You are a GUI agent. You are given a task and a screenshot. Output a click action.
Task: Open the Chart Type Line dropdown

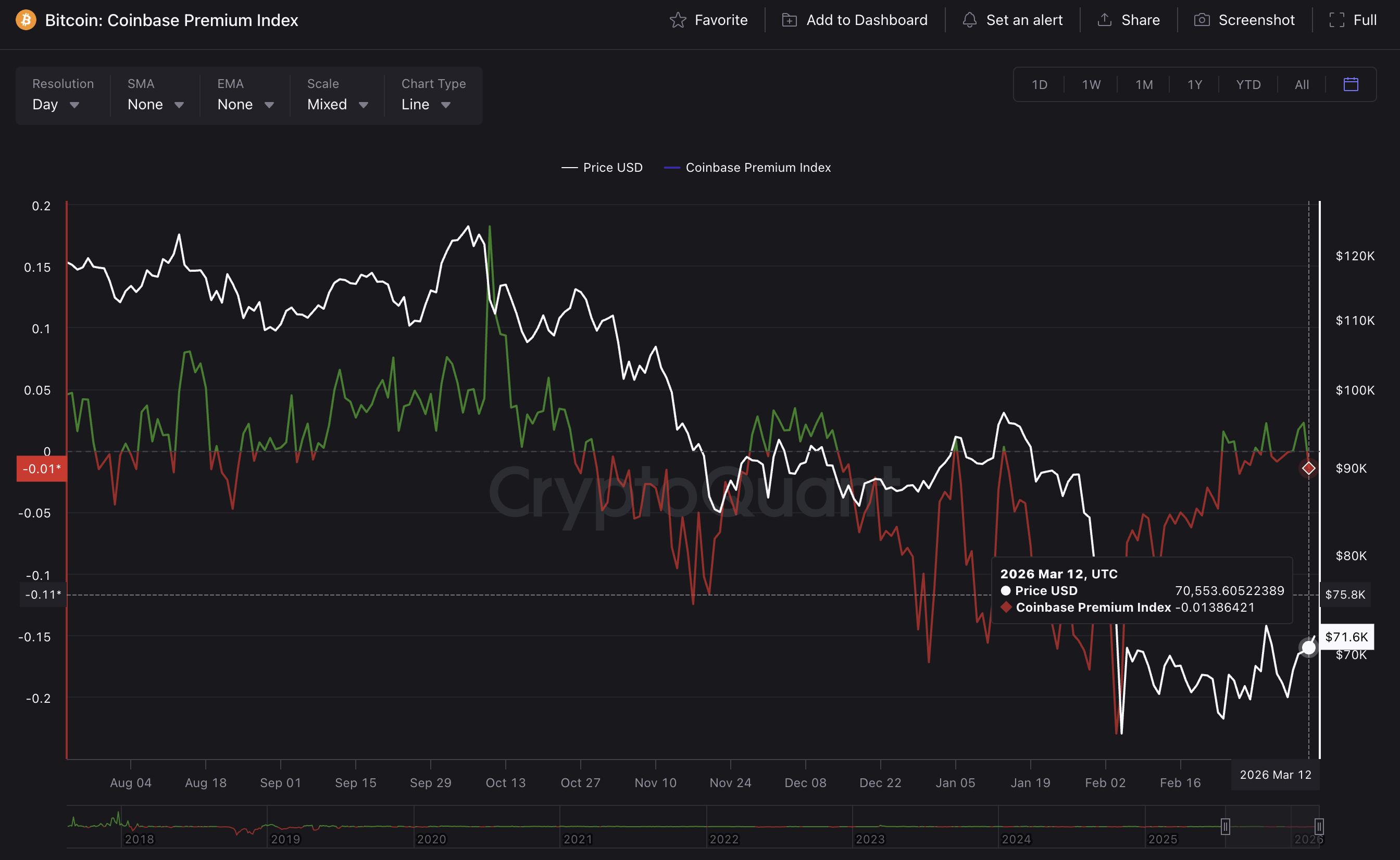pos(426,105)
